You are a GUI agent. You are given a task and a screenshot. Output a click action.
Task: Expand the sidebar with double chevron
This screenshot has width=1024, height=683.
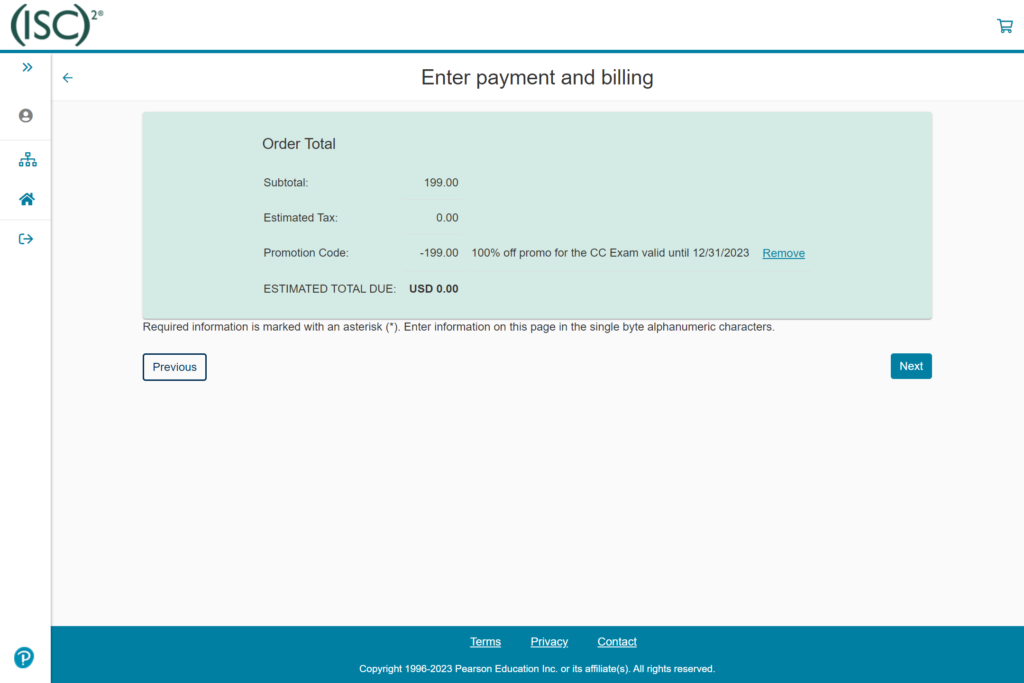[x=27, y=67]
